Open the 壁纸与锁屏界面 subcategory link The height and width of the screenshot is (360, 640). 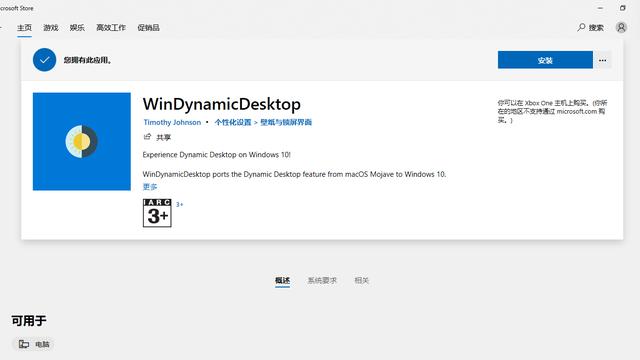286,122
